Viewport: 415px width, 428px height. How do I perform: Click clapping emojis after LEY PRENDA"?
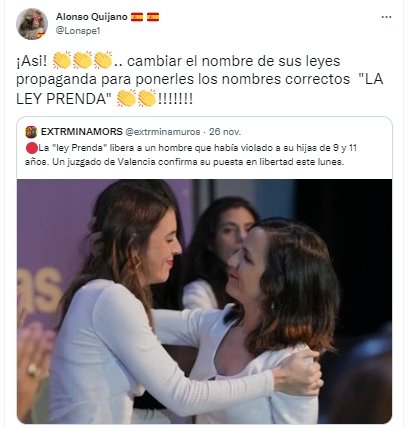tap(137, 98)
